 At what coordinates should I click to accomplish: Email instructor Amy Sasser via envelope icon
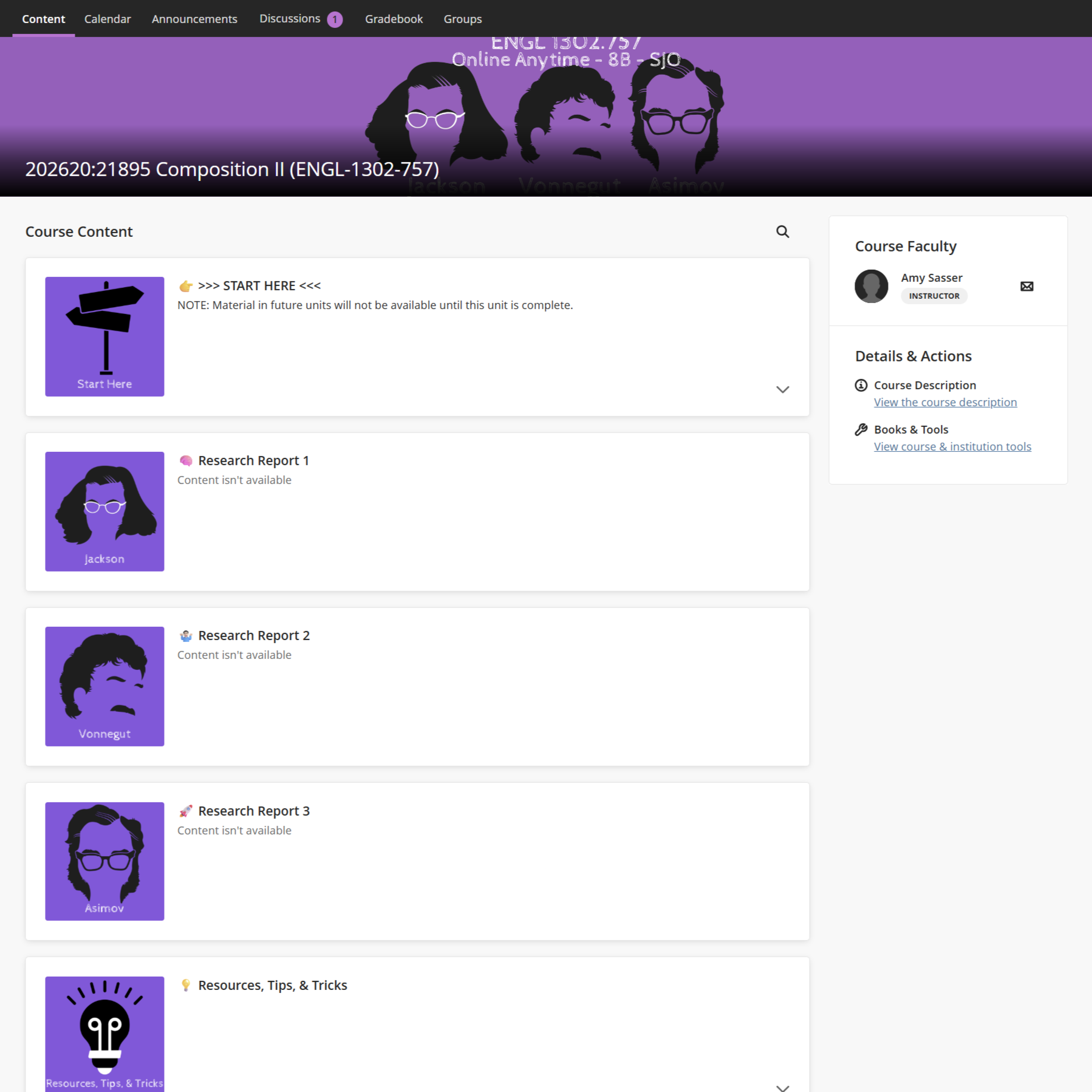1026,285
